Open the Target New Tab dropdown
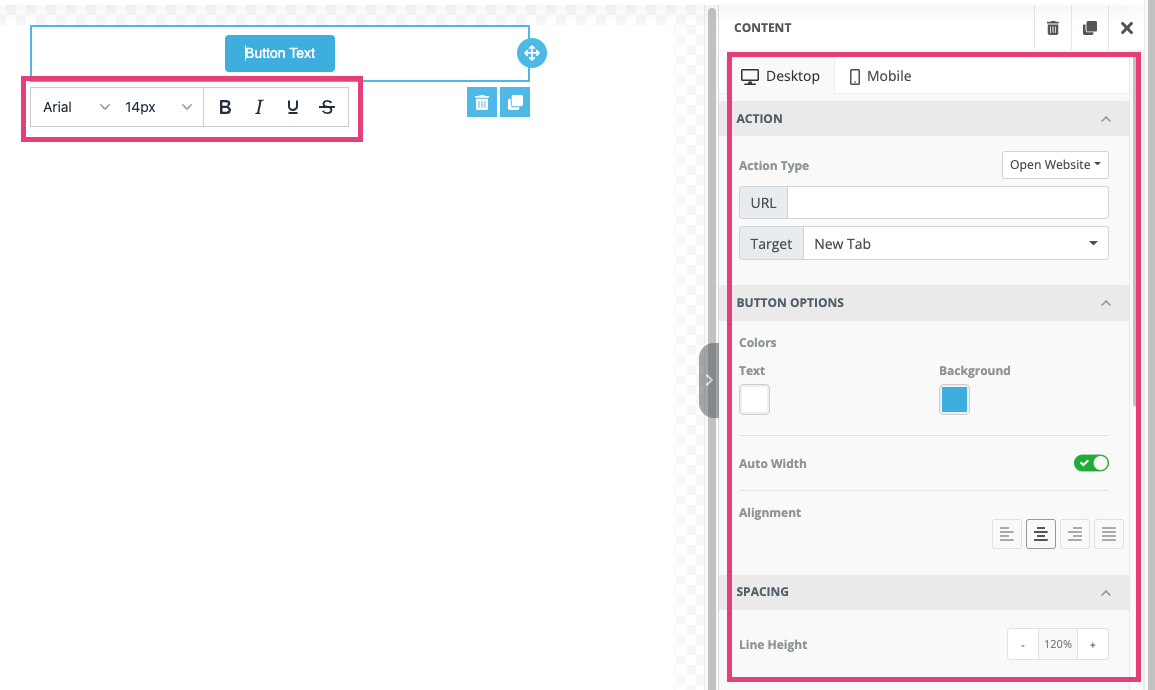 pos(955,244)
